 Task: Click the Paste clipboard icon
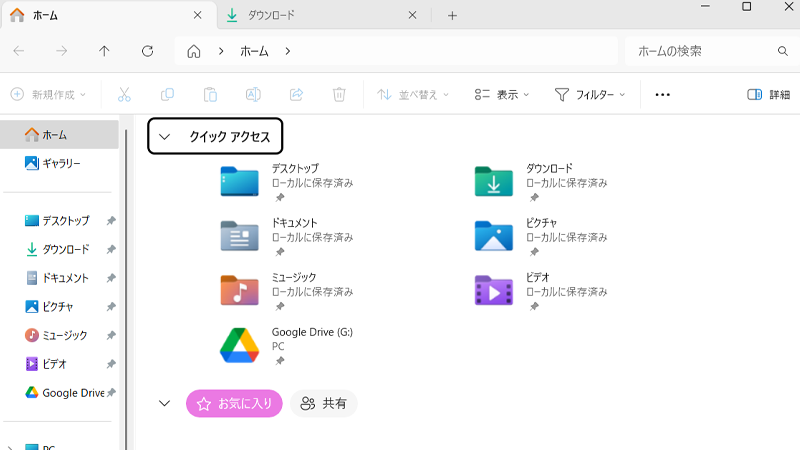[x=210, y=94]
